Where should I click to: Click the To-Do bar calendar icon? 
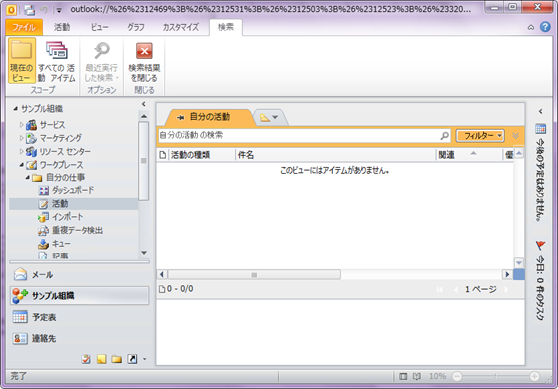pos(541,129)
